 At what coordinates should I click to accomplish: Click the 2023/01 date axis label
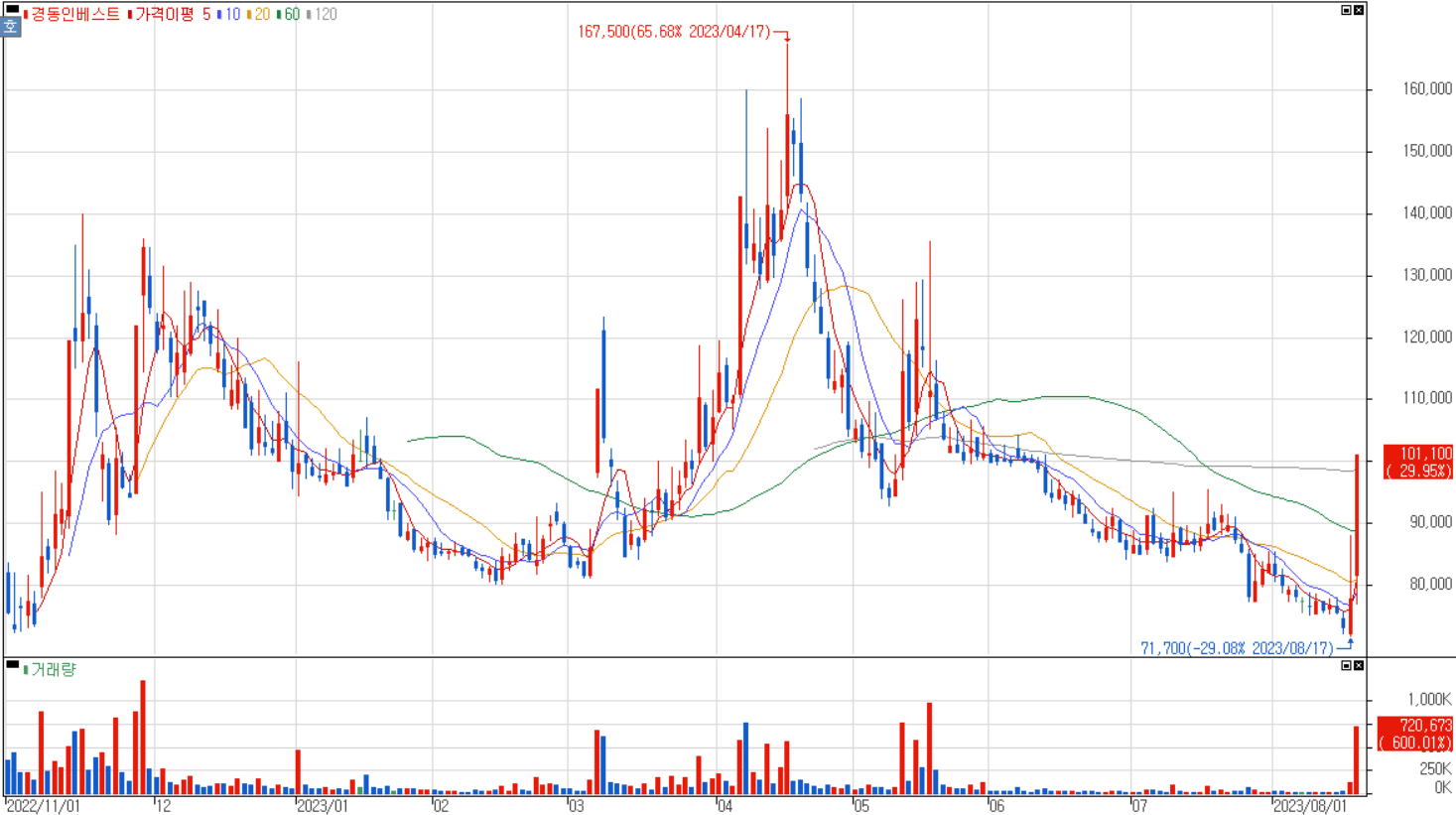point(324,806)
